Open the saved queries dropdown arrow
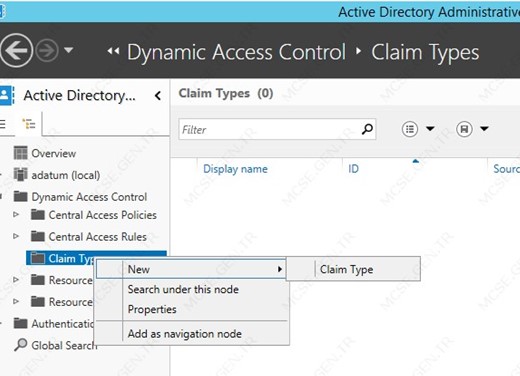Viewport: 520px width, 376px height. click(484, 129)
